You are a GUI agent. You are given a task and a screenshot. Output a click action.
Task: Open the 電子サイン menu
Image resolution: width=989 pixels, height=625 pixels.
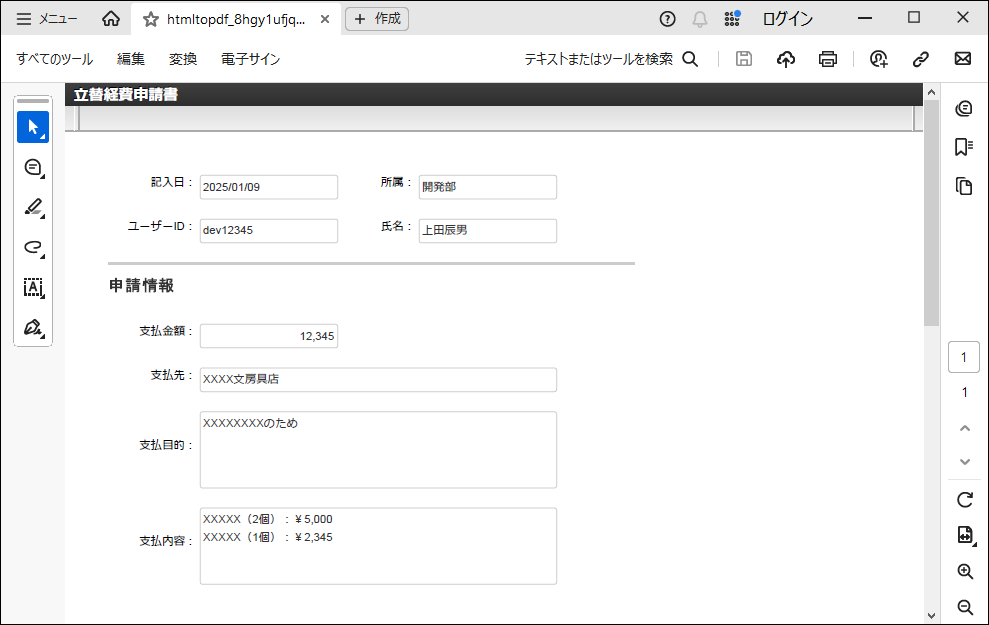pyautogui.click(x=250, y=59)
